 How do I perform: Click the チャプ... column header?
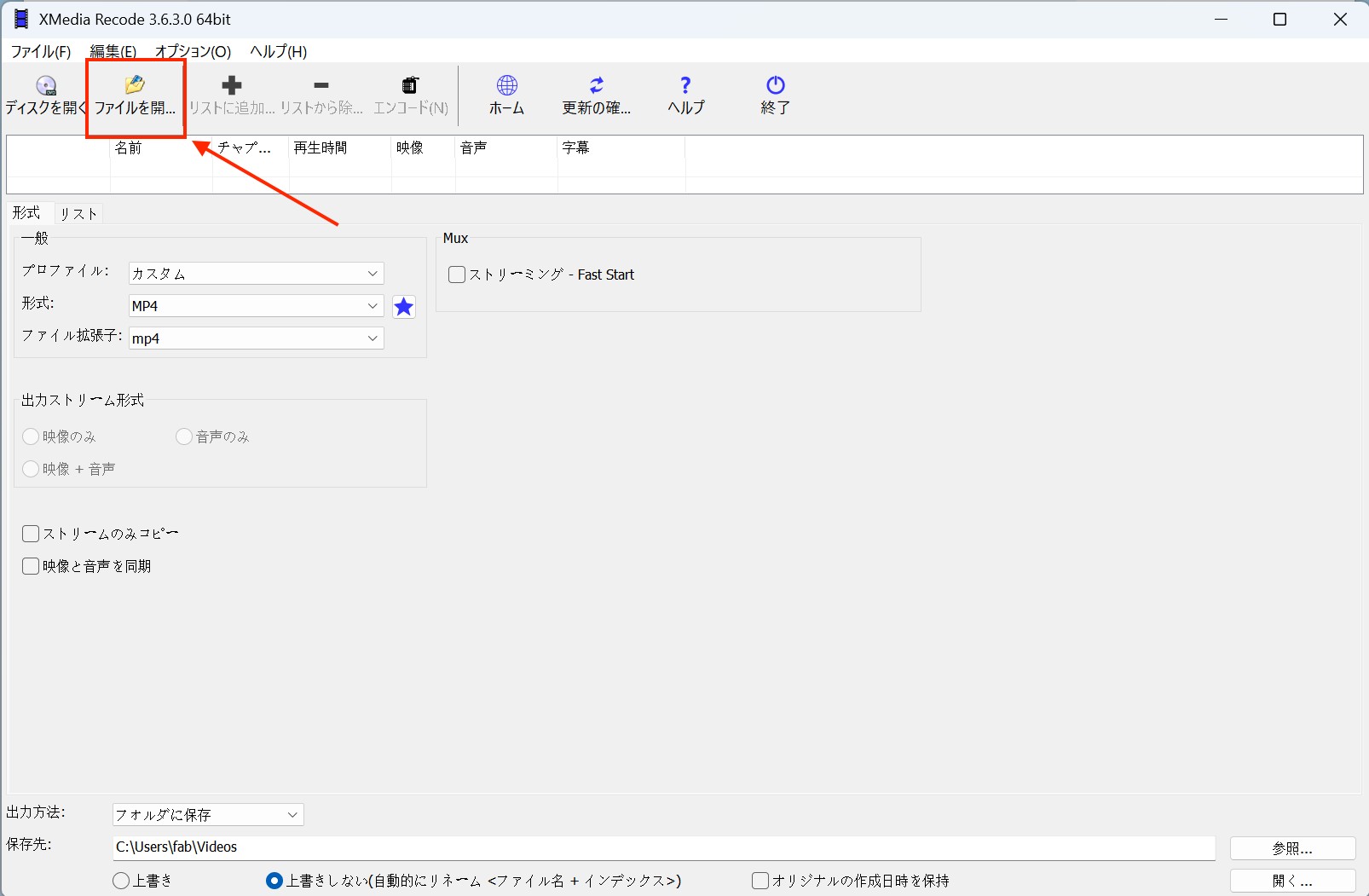point(251,147)
